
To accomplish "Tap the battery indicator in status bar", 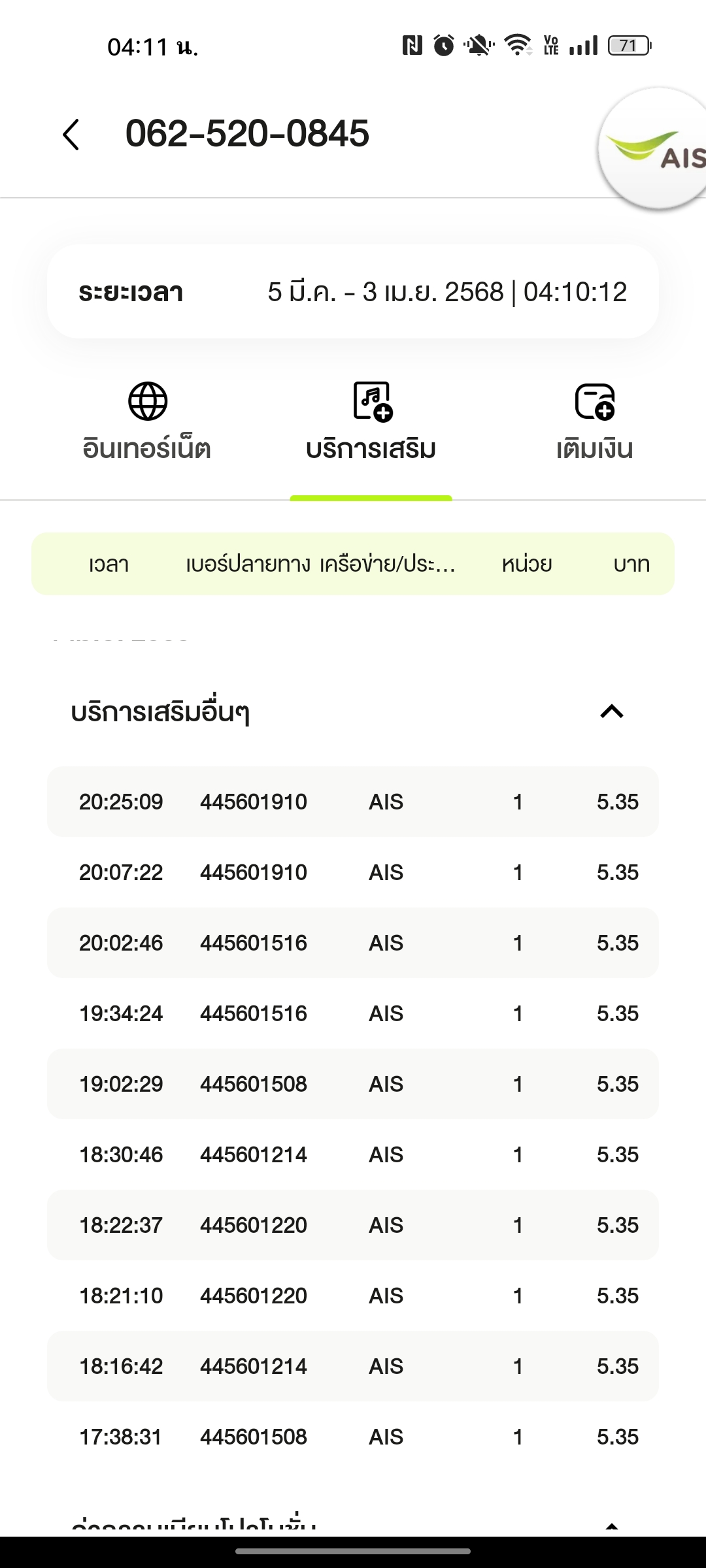I will [630, 45].
